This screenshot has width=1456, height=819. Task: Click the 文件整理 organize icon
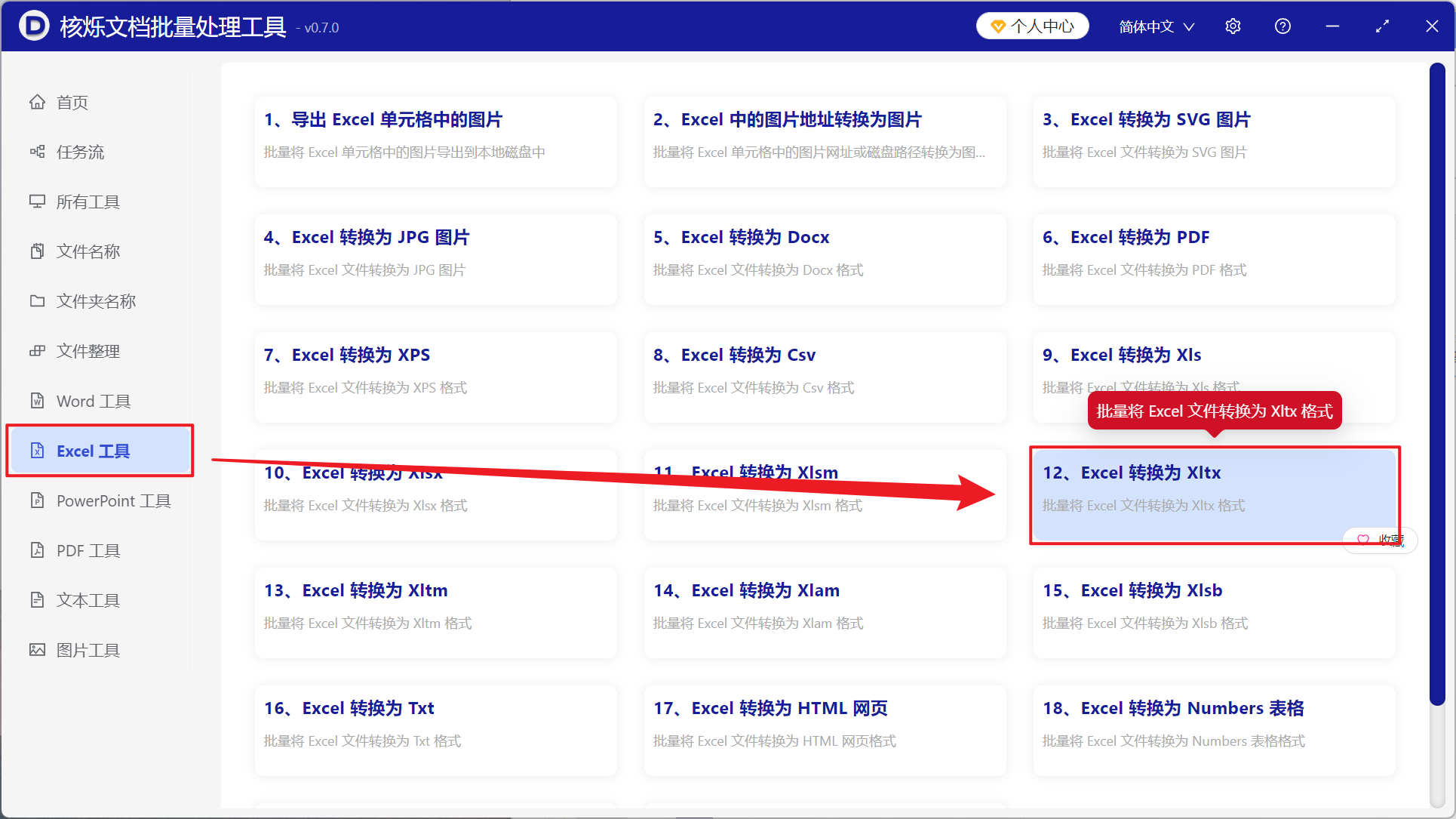tap(37, 351)
